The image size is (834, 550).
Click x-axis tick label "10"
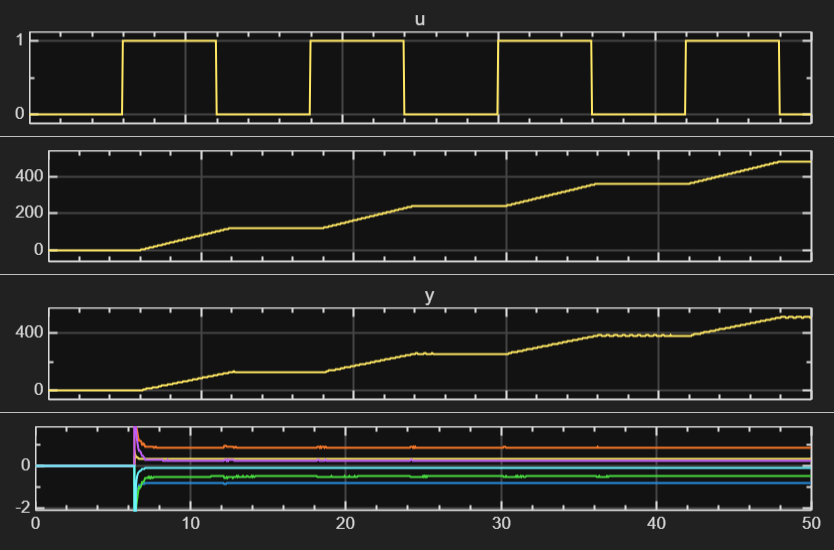[191, 522]
